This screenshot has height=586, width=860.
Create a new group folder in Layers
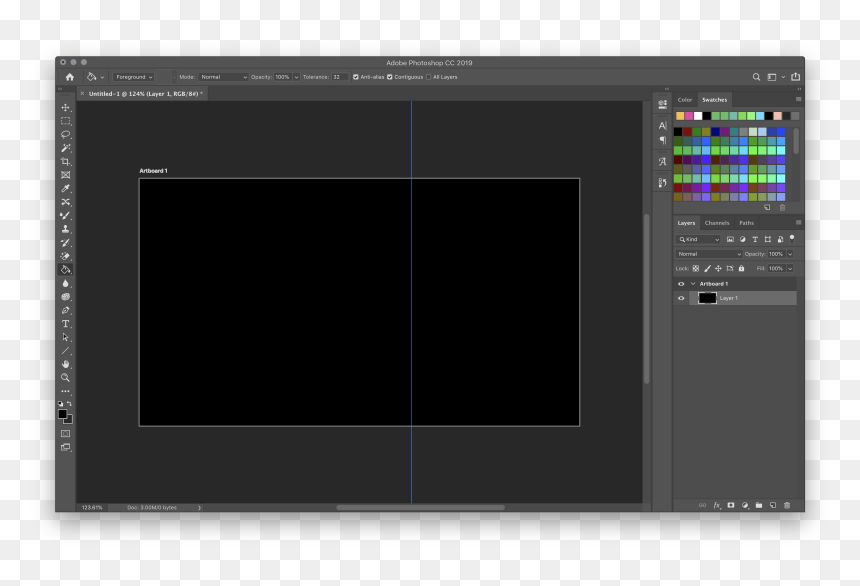[759, 505]
